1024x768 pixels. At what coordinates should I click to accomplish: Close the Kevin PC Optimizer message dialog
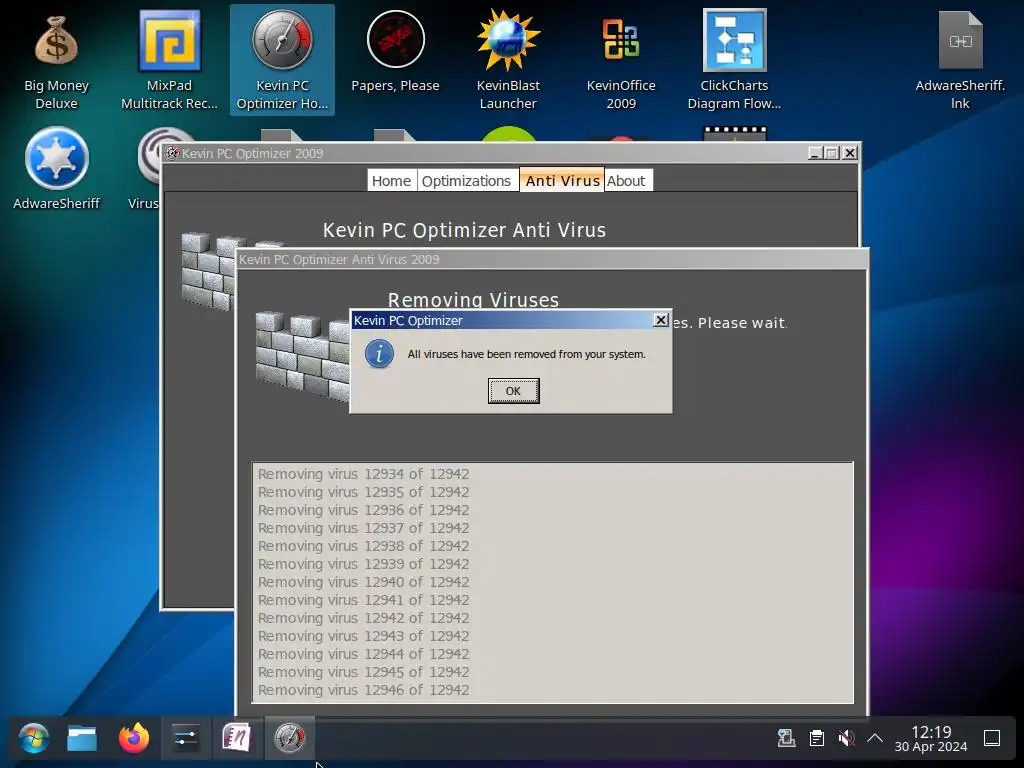coord(661,320)
